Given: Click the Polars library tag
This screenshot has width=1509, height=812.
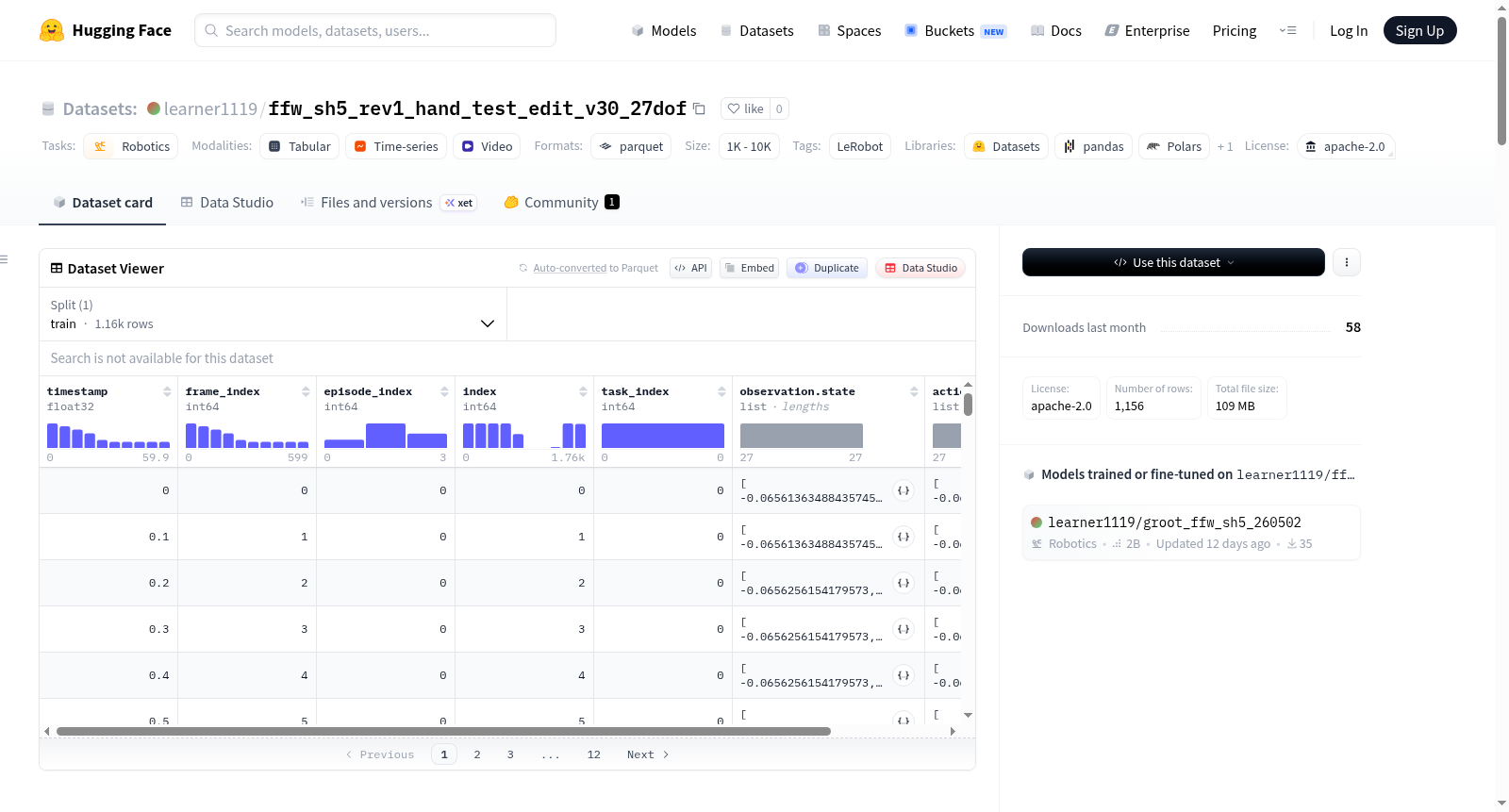Looking at the screenshot, I should coord(1174,146).
